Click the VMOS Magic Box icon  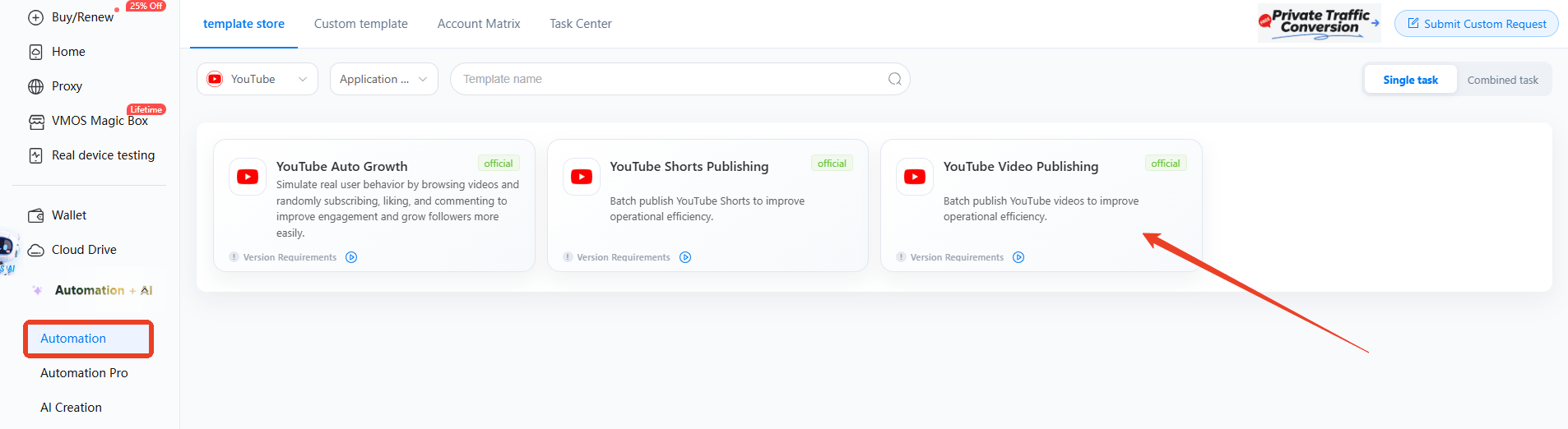36,122
